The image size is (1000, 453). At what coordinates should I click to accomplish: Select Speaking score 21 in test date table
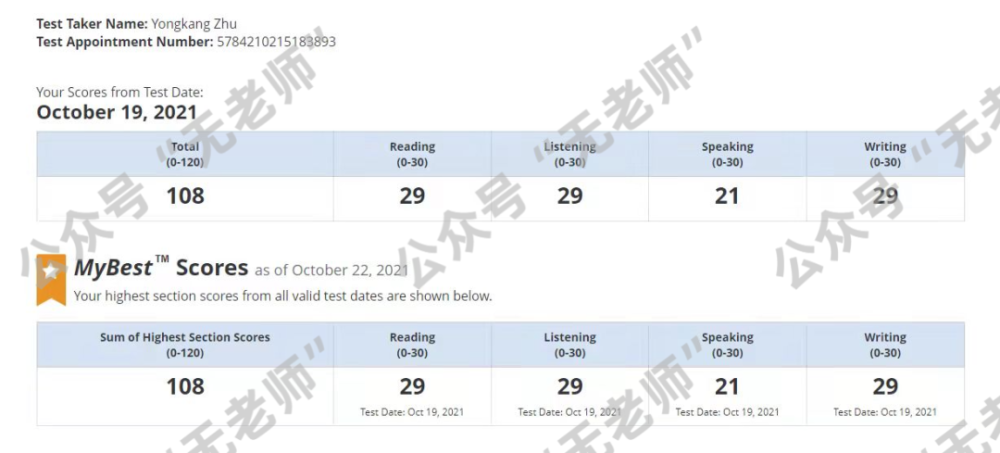(x=727, y=196)
